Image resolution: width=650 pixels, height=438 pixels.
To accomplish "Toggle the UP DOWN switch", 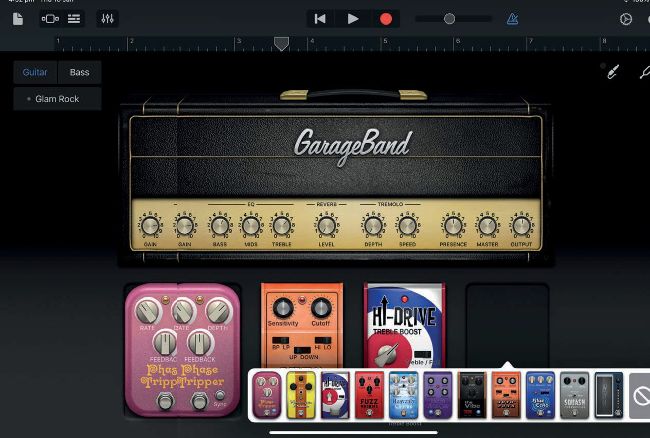I will coord(302,350).
